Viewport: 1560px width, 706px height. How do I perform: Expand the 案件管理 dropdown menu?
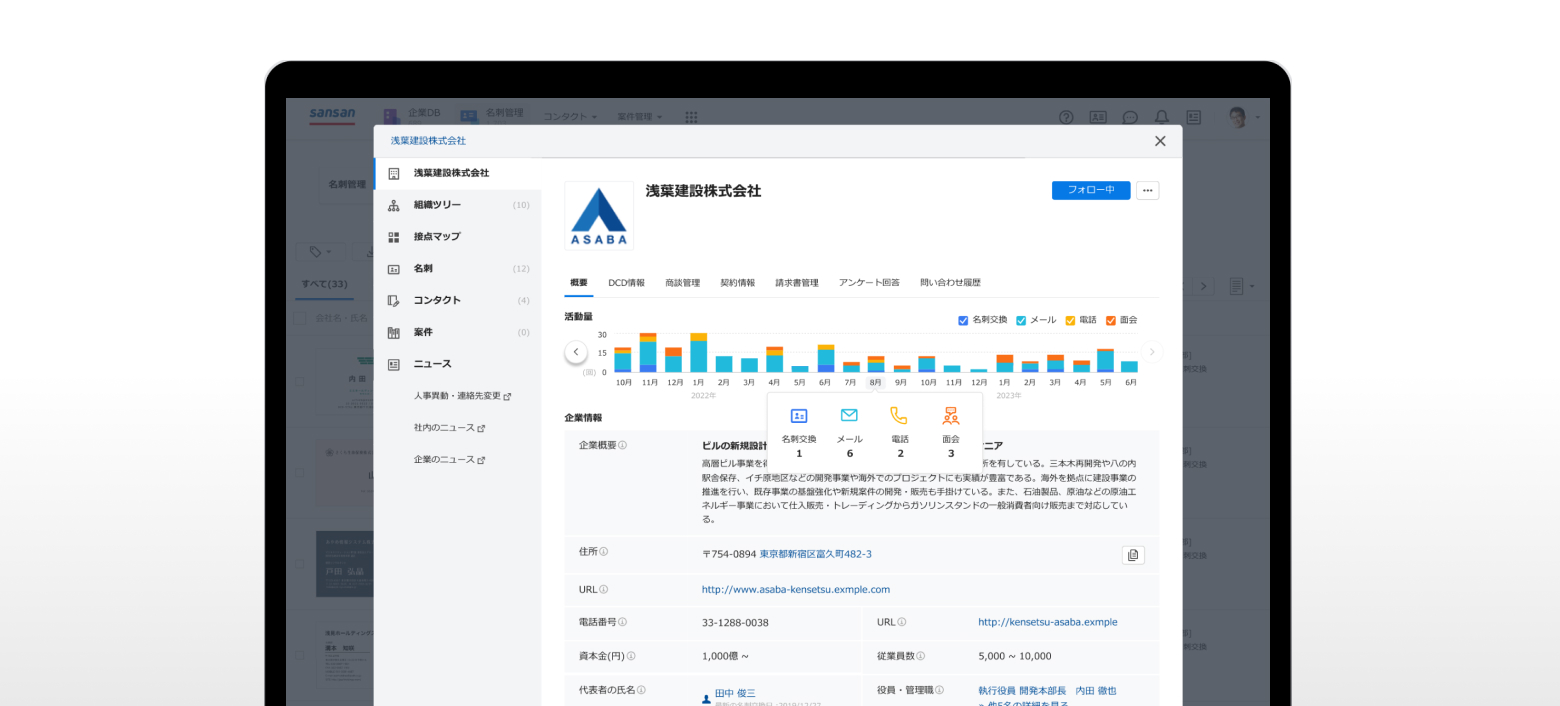click(640, 117)
